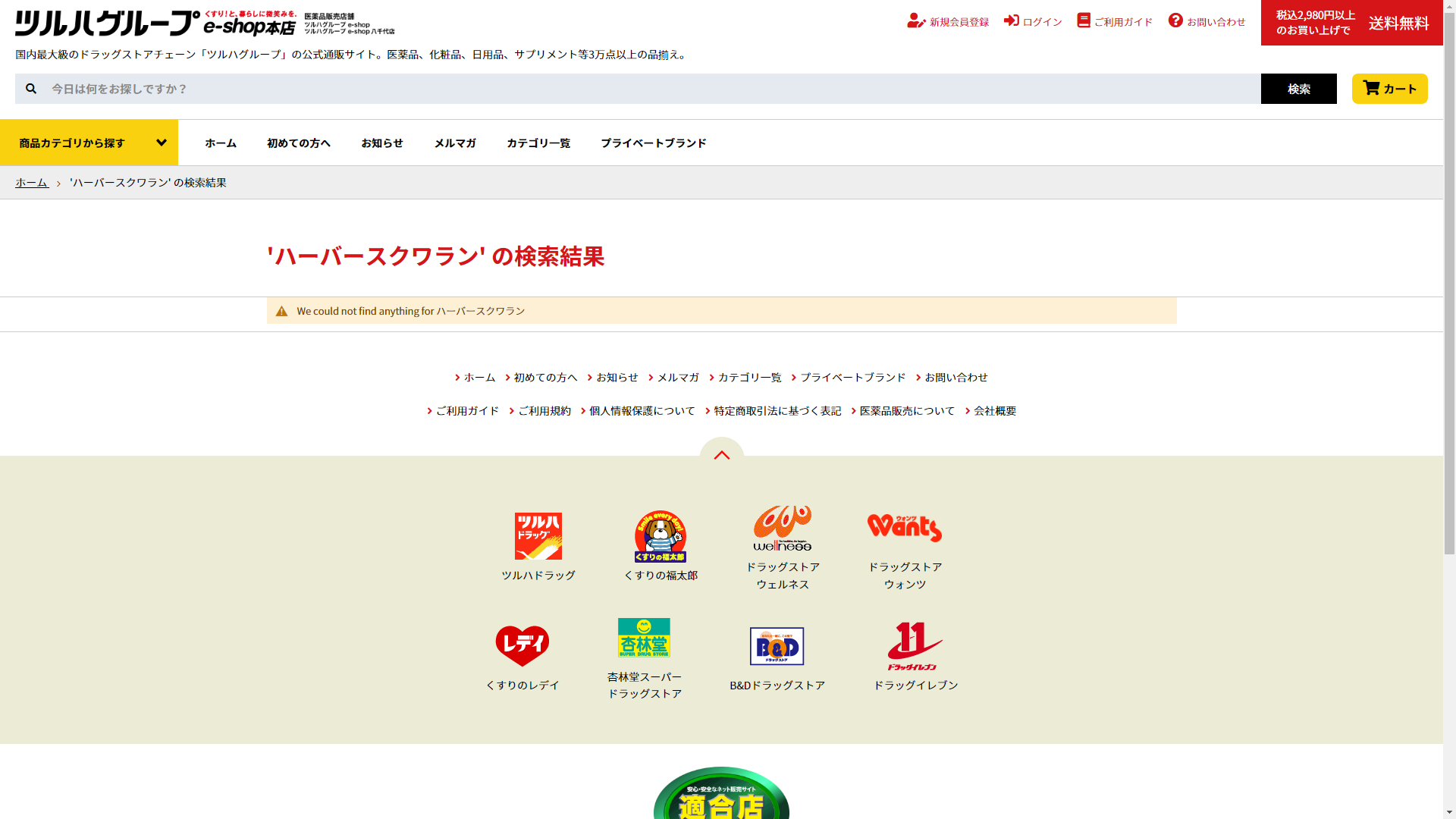Click the Lady heart-shaped logo
This screenshot has width=1456, height=819.
pos(522,646)
